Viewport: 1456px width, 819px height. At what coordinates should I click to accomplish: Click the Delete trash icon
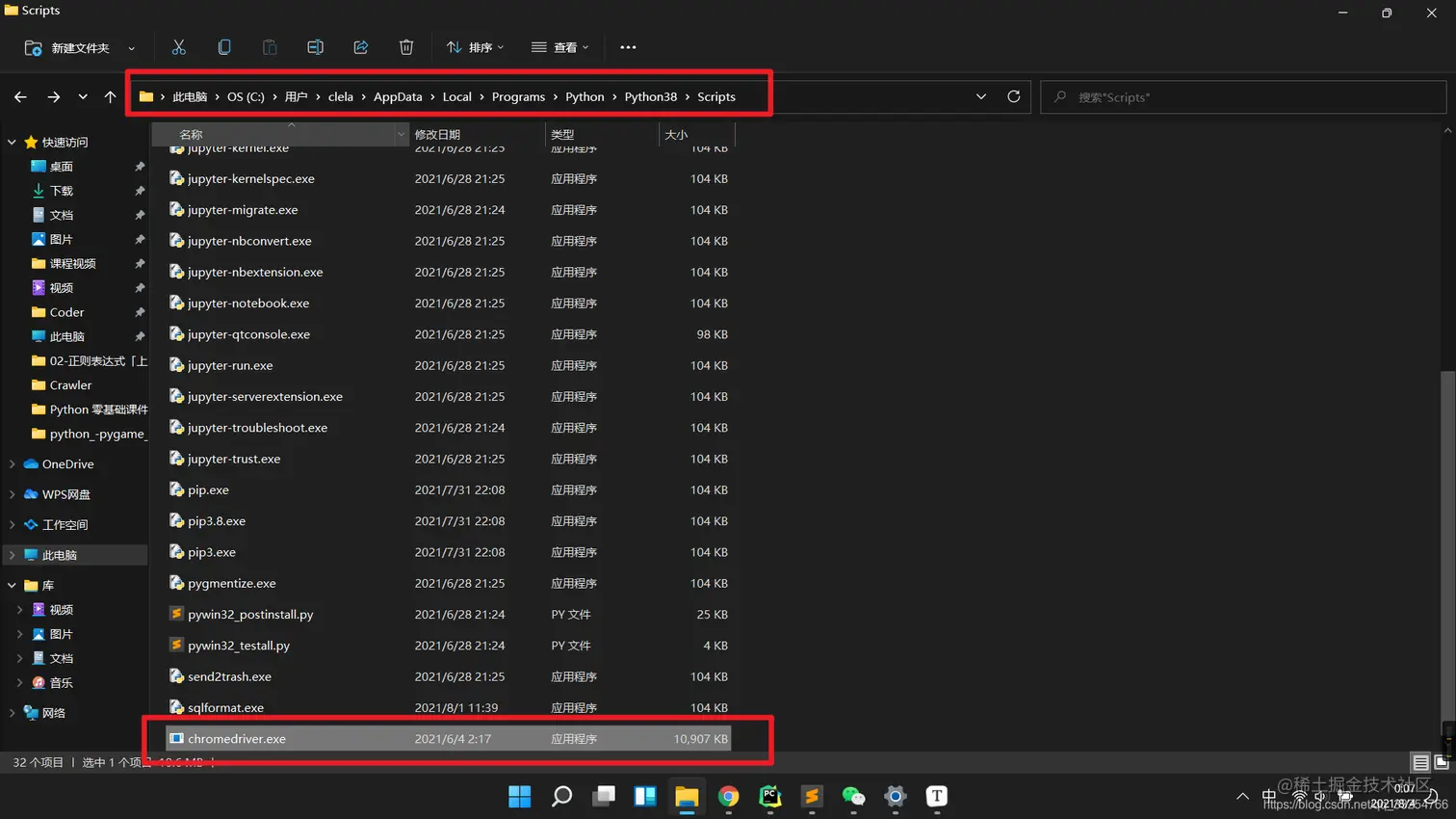tap(406, 47)
